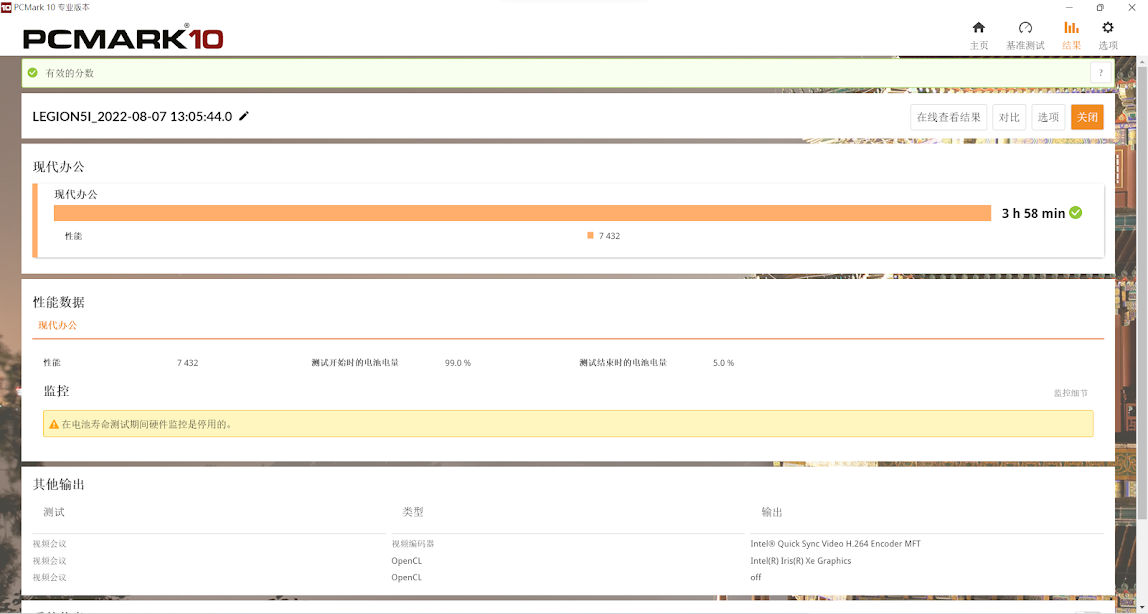Open the 选项 gear icon in header
The height and width of the screenshot is (614, 1148).
(1108, 28)
